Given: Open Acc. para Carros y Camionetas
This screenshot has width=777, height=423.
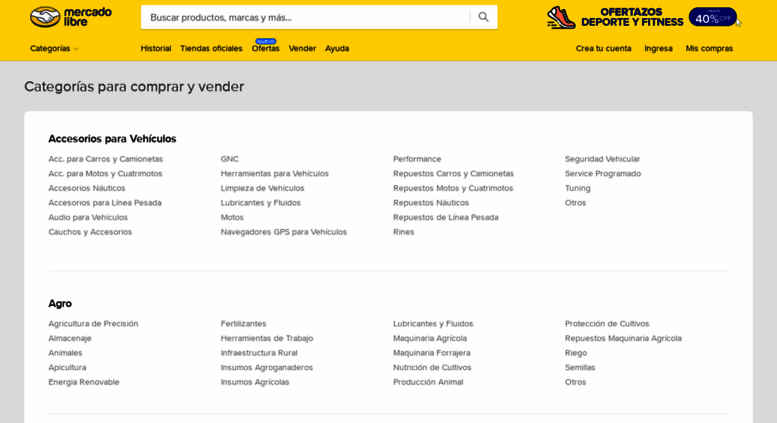Looking at the screenshot, I should click(x=106, y=159).
